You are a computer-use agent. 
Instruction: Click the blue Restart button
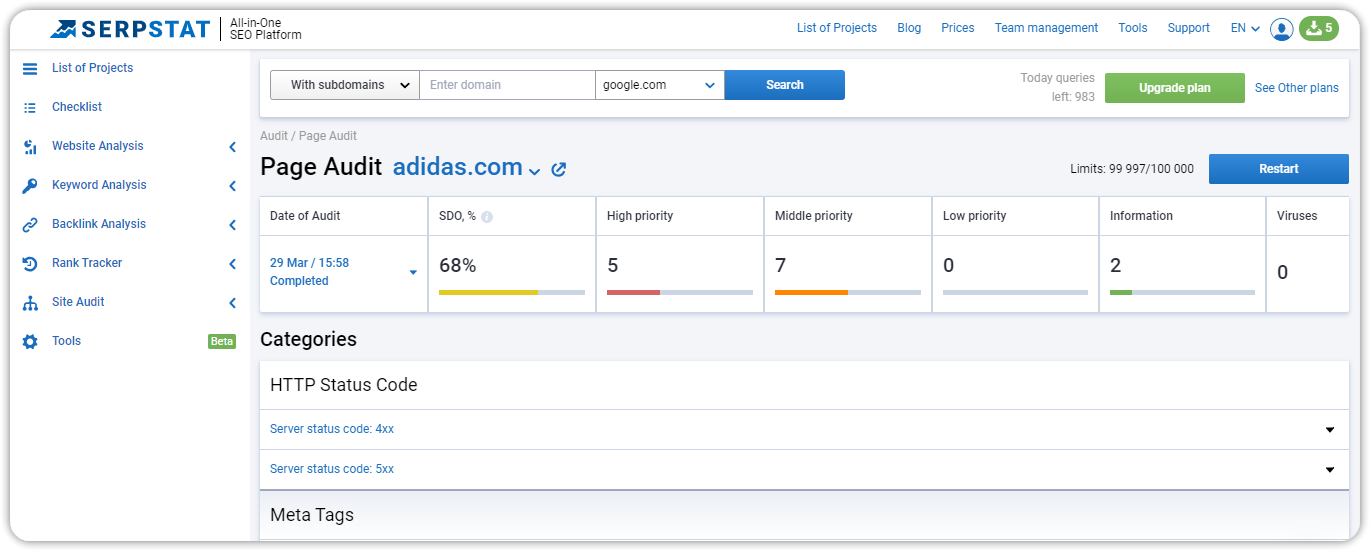1279,169
